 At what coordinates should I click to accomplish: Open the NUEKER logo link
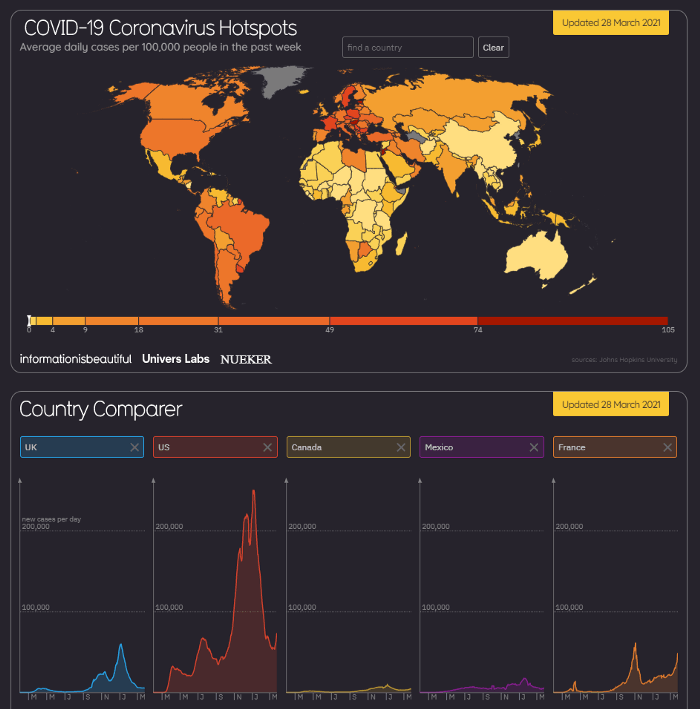246,359
